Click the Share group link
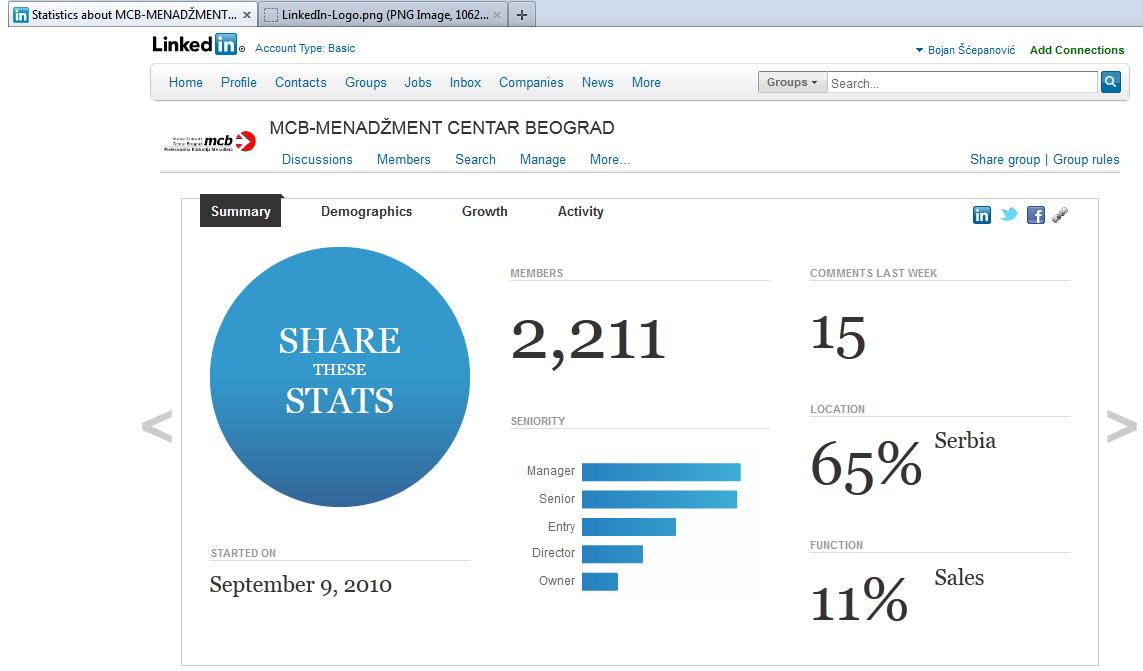This screenshot has height=671, width=1143. coord(1004,159)
